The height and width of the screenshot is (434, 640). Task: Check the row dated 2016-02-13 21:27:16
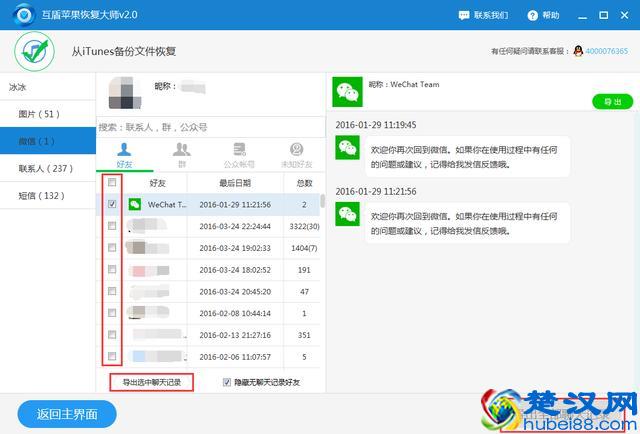pyautogui.click(x=112, y=335)
